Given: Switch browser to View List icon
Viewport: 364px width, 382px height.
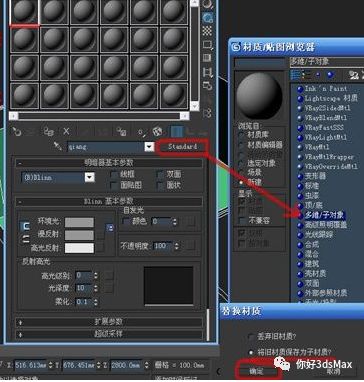Looking at the screenshot, I should pos(295,75).
